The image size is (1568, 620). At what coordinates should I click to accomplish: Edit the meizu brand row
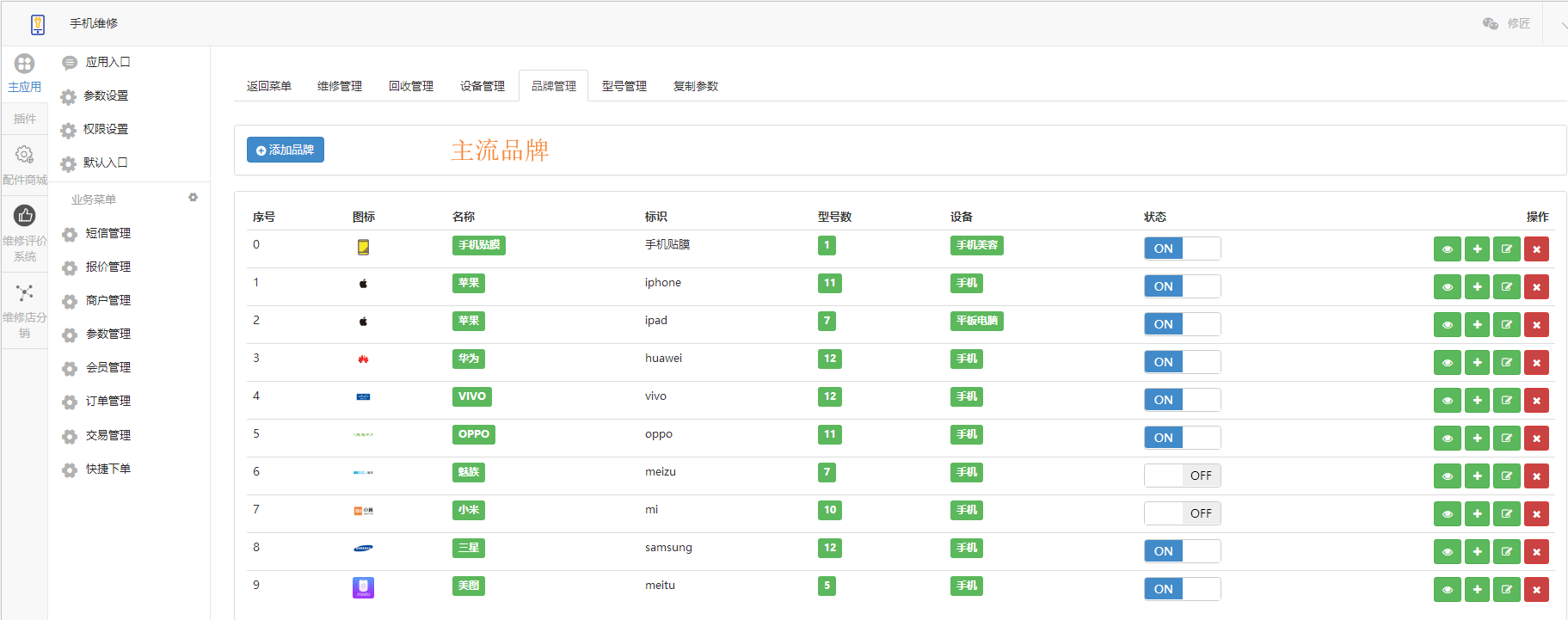pos(1507,476)
